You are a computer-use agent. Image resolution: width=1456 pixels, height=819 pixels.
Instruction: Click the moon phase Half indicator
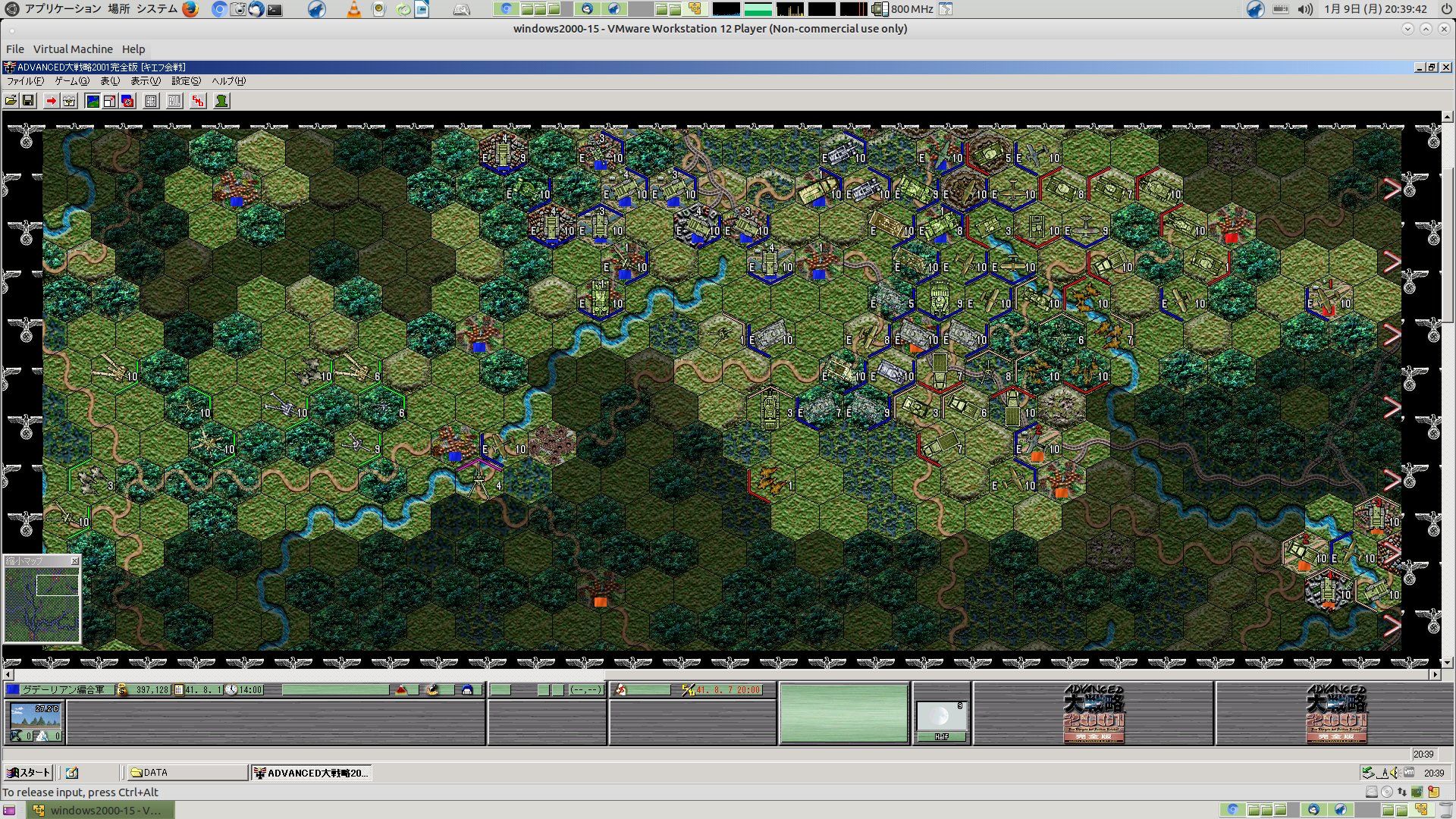[941, 721]
